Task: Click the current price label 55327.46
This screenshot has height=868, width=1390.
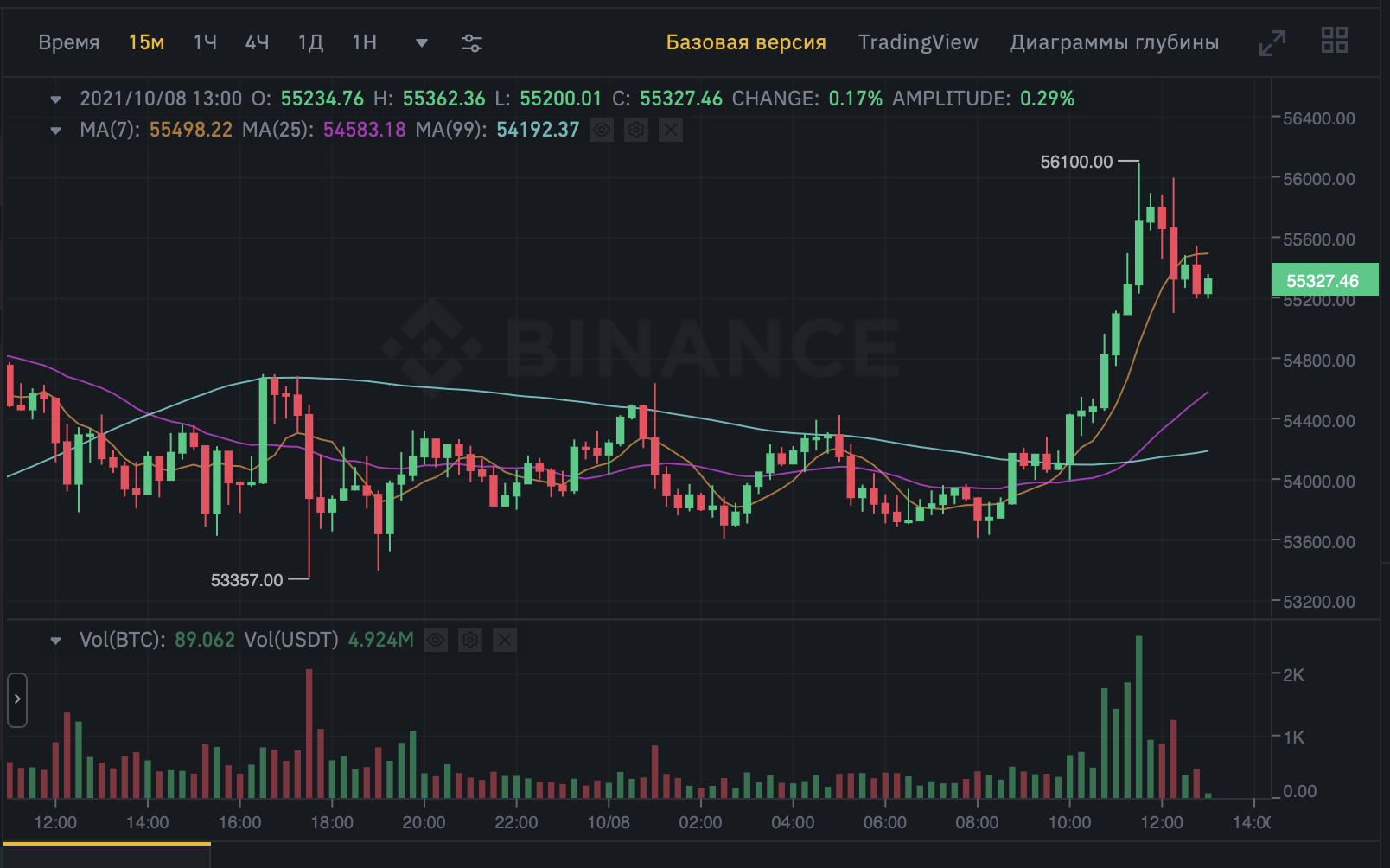Action: (1323, 281)
